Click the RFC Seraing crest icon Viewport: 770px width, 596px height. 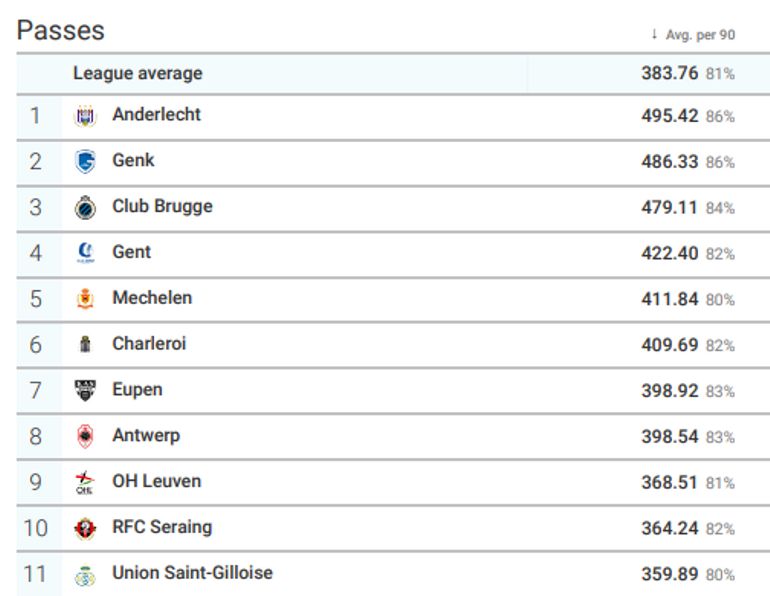85,528
